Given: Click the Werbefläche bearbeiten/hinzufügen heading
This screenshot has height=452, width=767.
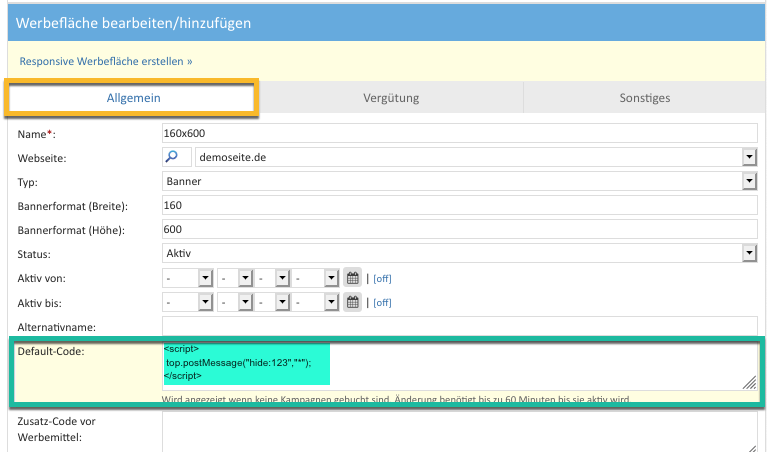Looking at the screenshot, I should pos(133,23).
